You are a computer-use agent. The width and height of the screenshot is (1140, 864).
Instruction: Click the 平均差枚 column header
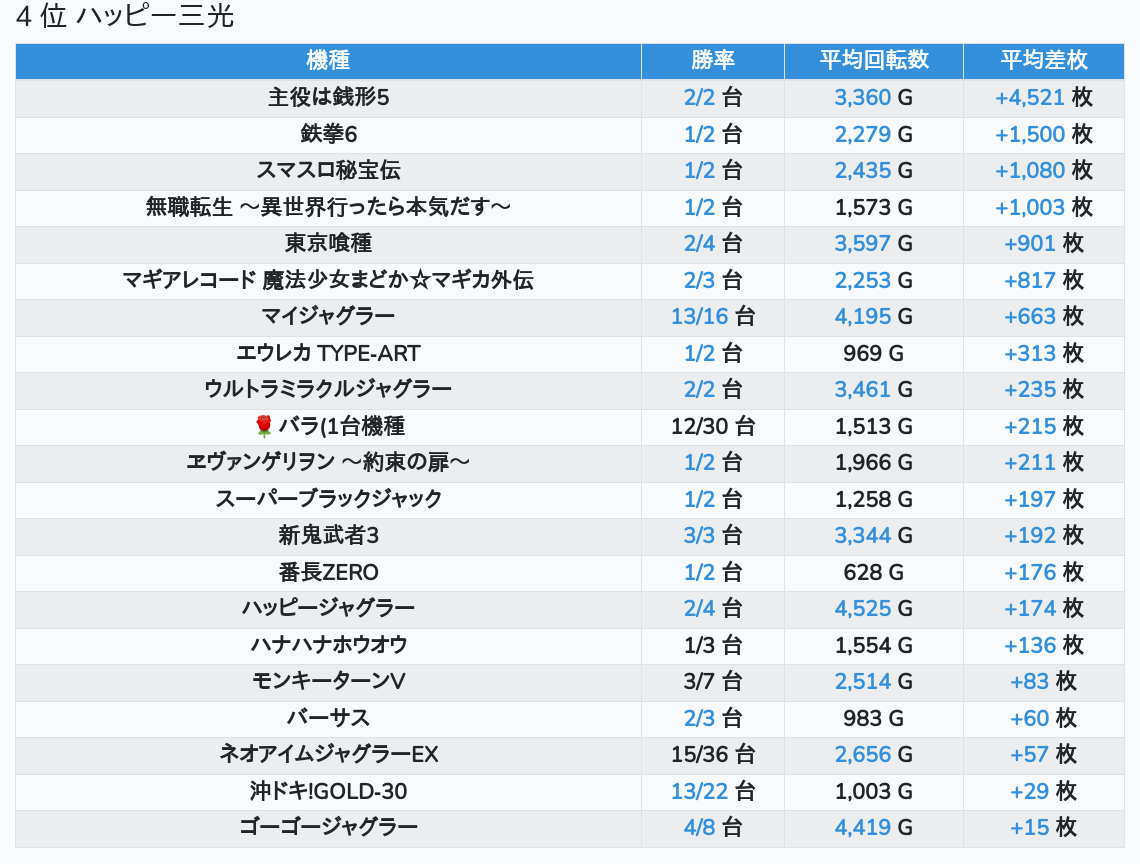pyautogui.click(x=1044, y=60)
